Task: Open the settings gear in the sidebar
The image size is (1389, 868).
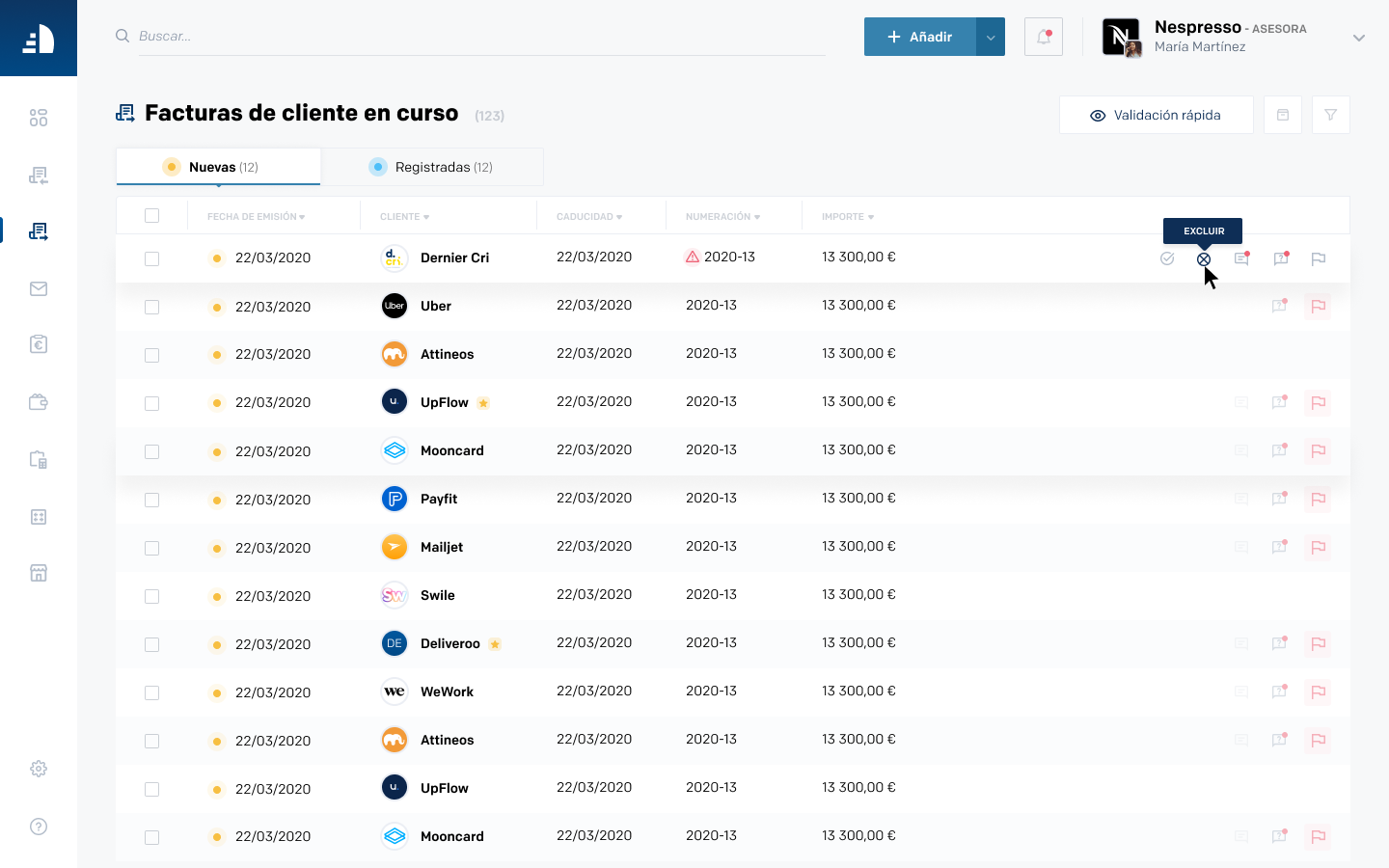Action: (x=39, y=768)
